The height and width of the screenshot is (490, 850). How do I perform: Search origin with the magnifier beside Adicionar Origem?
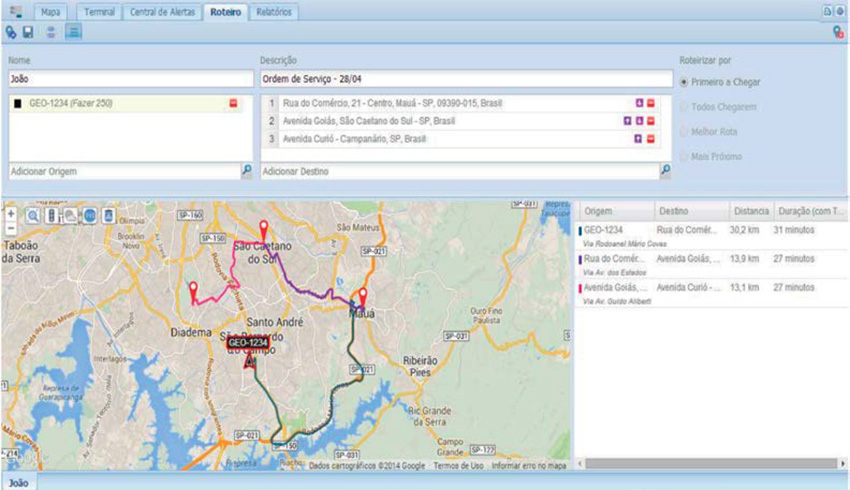pyautogui.click(x=247, y=171)
